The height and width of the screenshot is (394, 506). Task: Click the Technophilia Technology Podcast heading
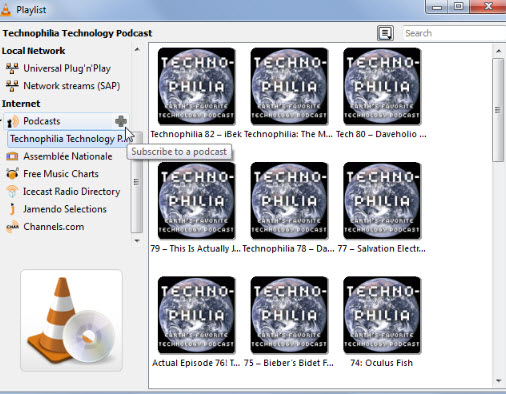coord(77,33)
